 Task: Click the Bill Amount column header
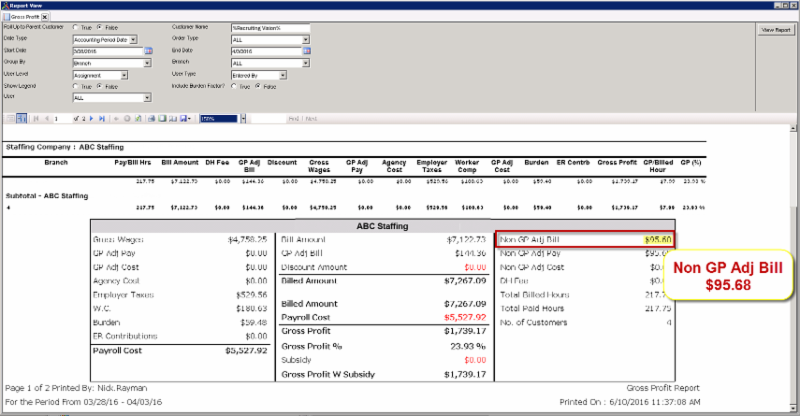[x=180, y=162]
